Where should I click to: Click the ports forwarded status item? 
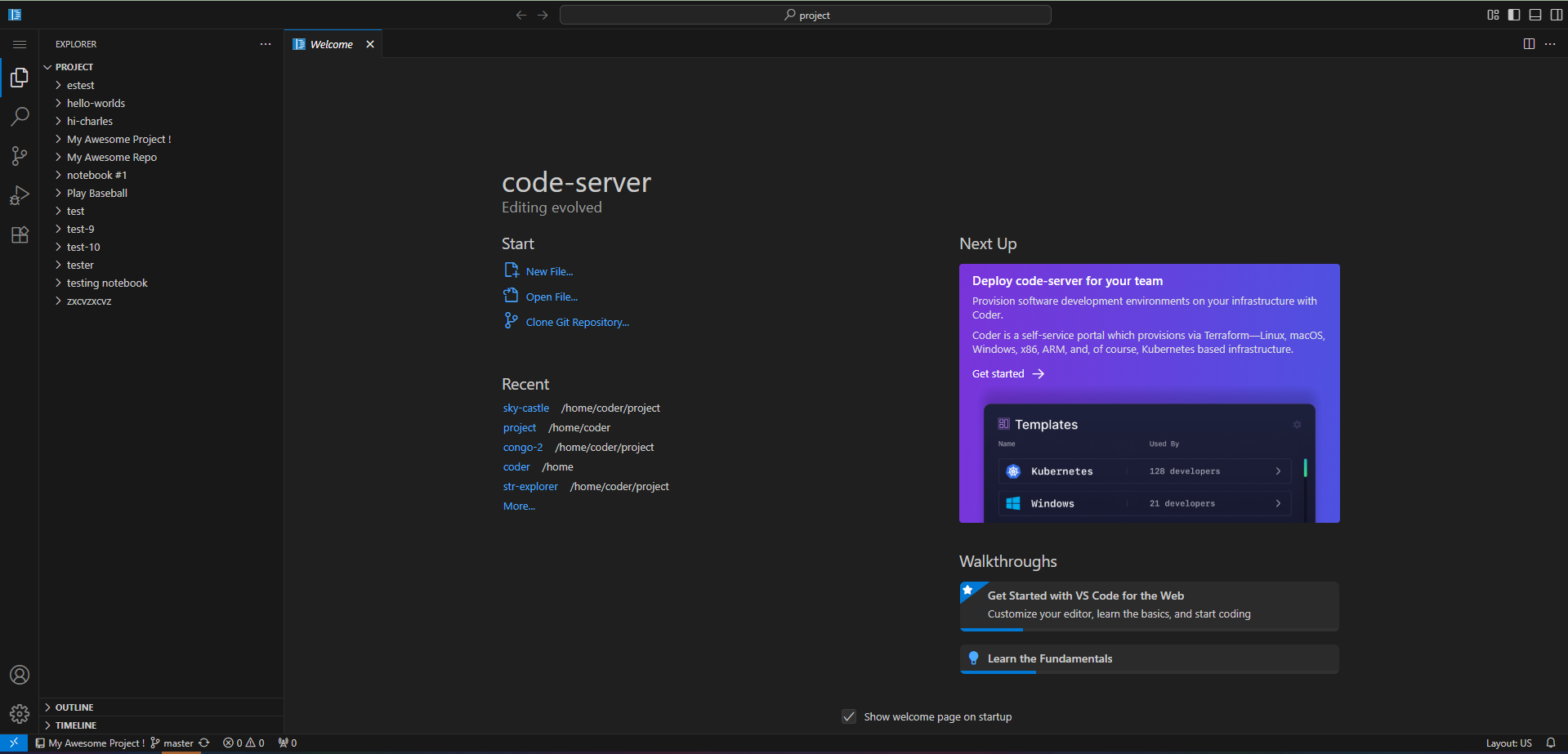(x=288, y=743)
